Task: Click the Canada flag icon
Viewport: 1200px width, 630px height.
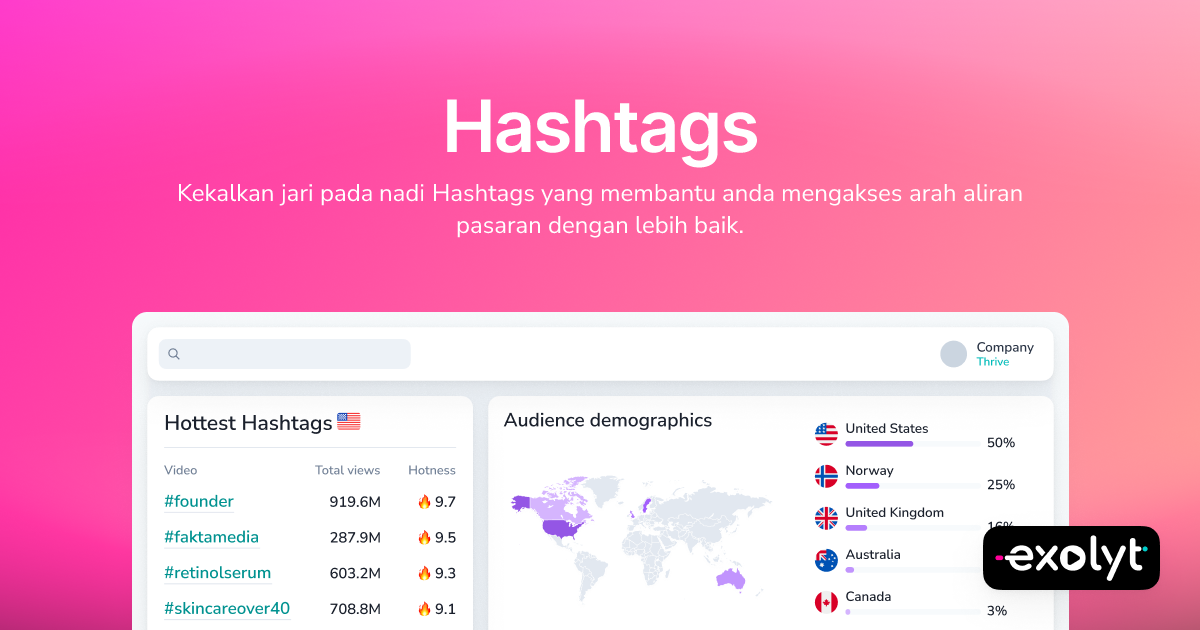Action: pyautogui.click(x=825, y=602)
